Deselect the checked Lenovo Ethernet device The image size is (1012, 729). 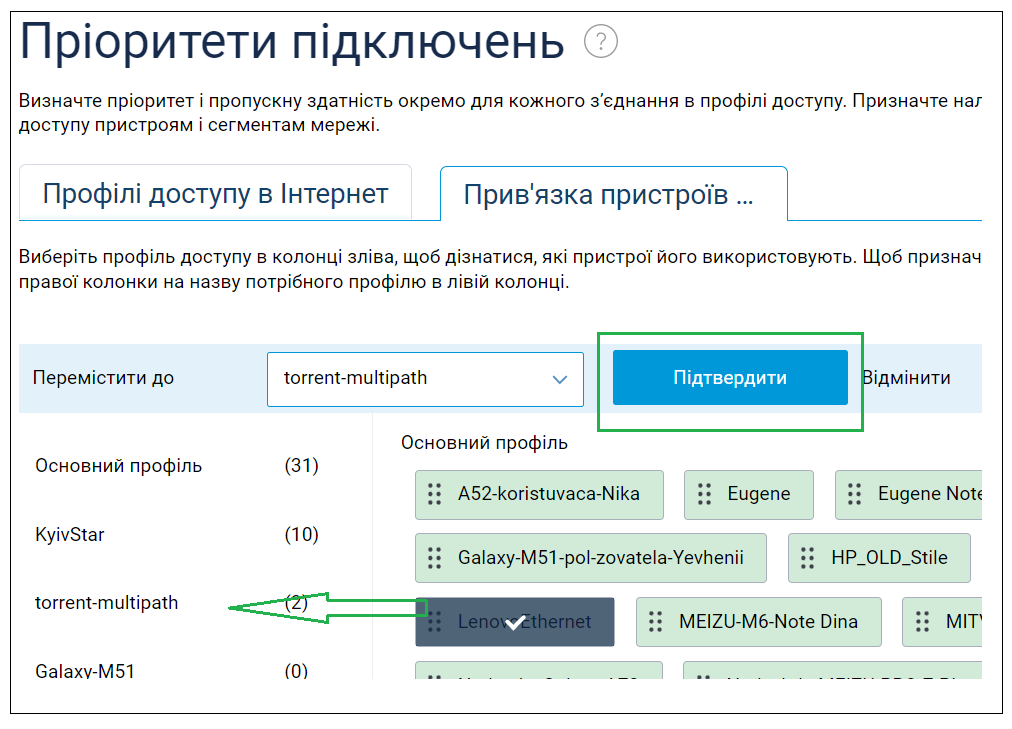tap(515, 622)
